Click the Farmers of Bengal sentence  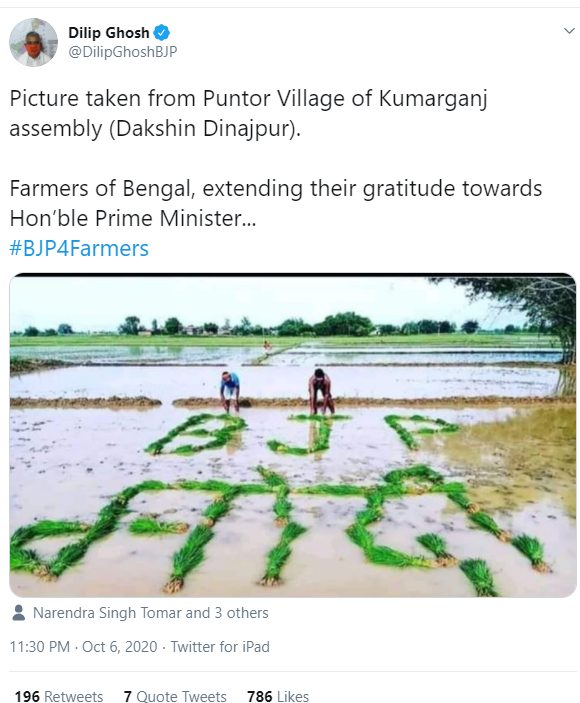pos(276,203)
